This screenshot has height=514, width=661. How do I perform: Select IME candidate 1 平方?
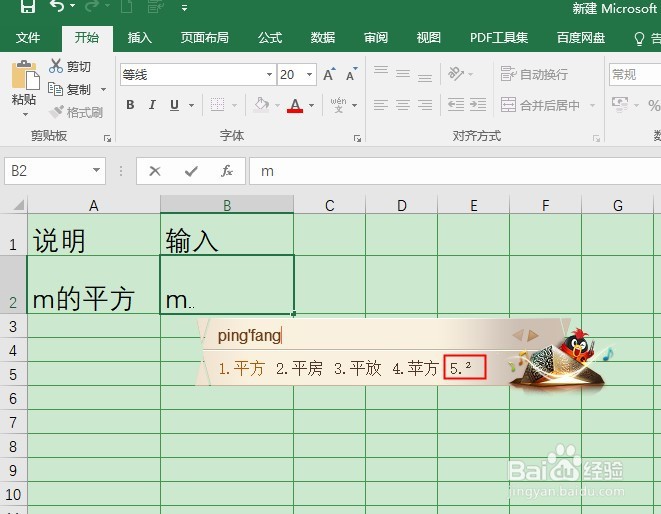(x=241, y=368)
